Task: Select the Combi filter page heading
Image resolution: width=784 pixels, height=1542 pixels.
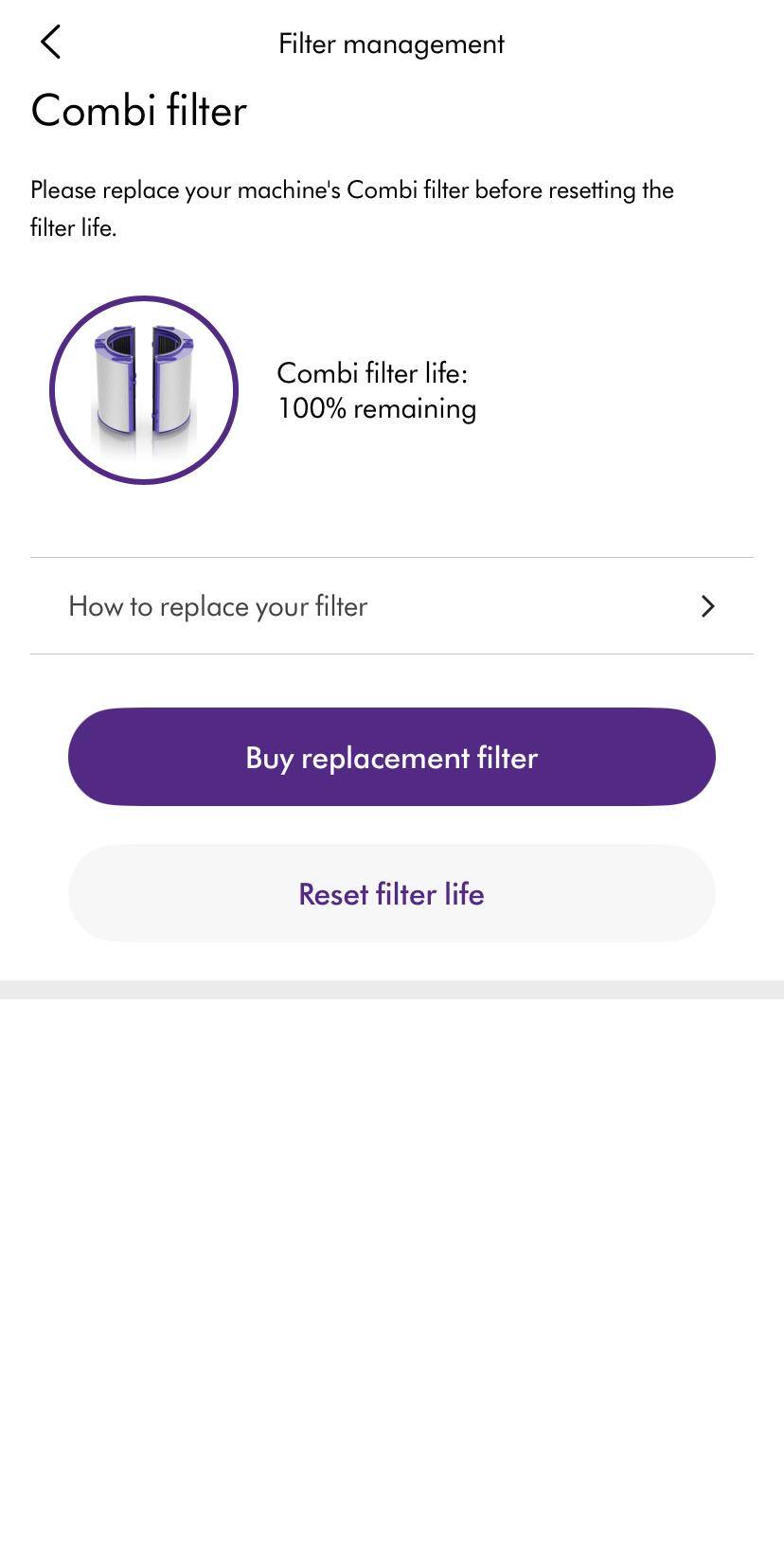Action: [x=139, y=111]
